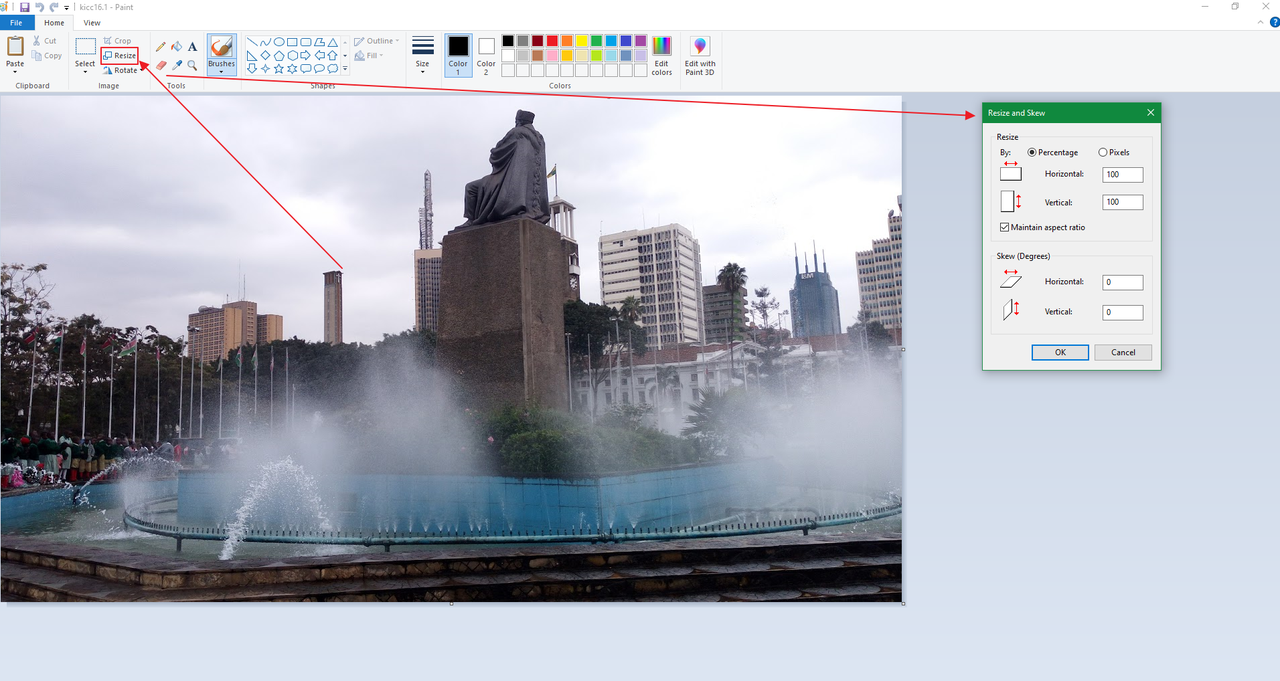Image resolution: width=1280 pixels, height=681 pixels.
Task: Choose the purple color swatch
Action: click(x=640, y=41)
